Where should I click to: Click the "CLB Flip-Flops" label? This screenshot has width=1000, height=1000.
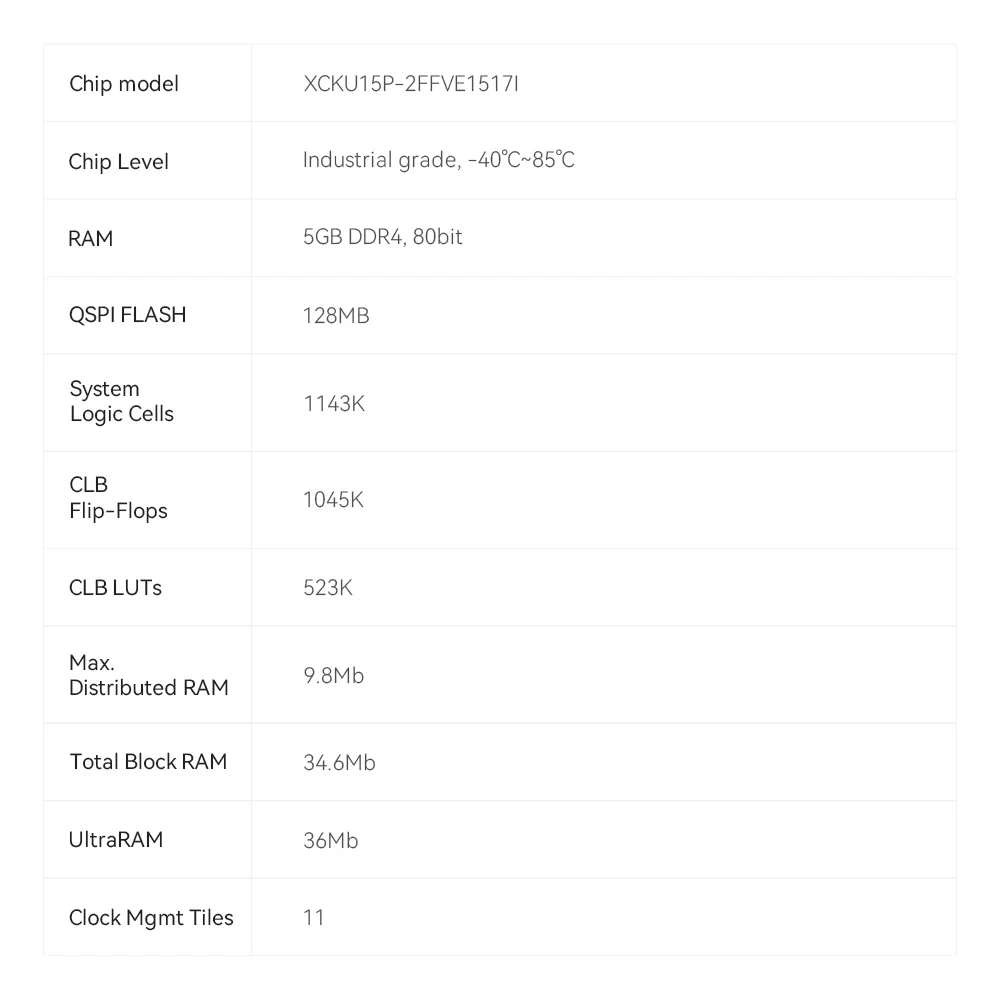[118, 498]
